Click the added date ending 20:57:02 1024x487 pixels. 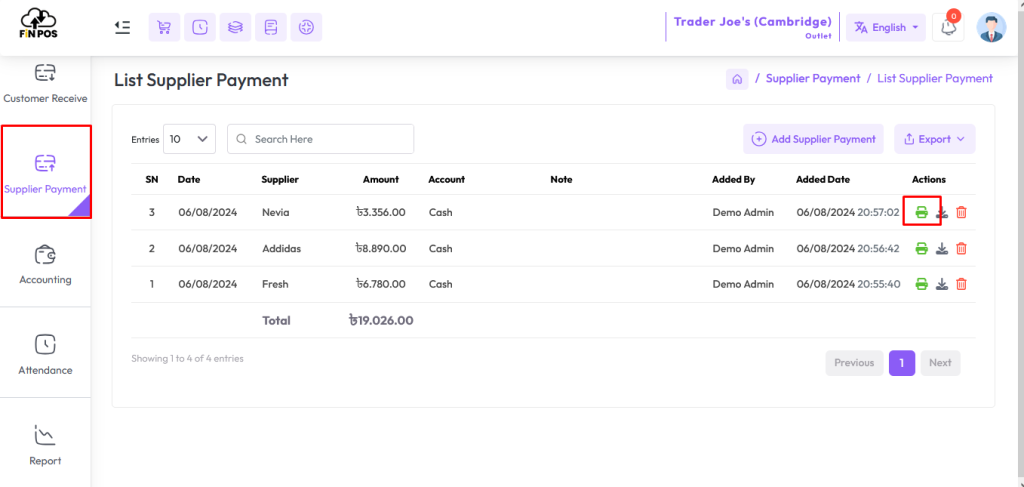pos(848,212)
